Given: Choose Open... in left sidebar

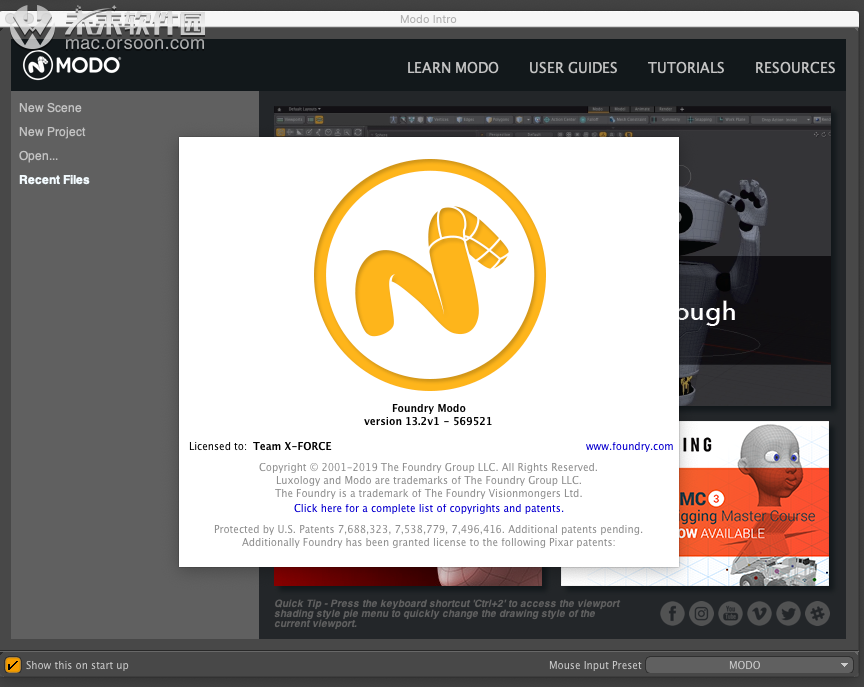Looking at the screenshot, I should (x=39, y=156).
